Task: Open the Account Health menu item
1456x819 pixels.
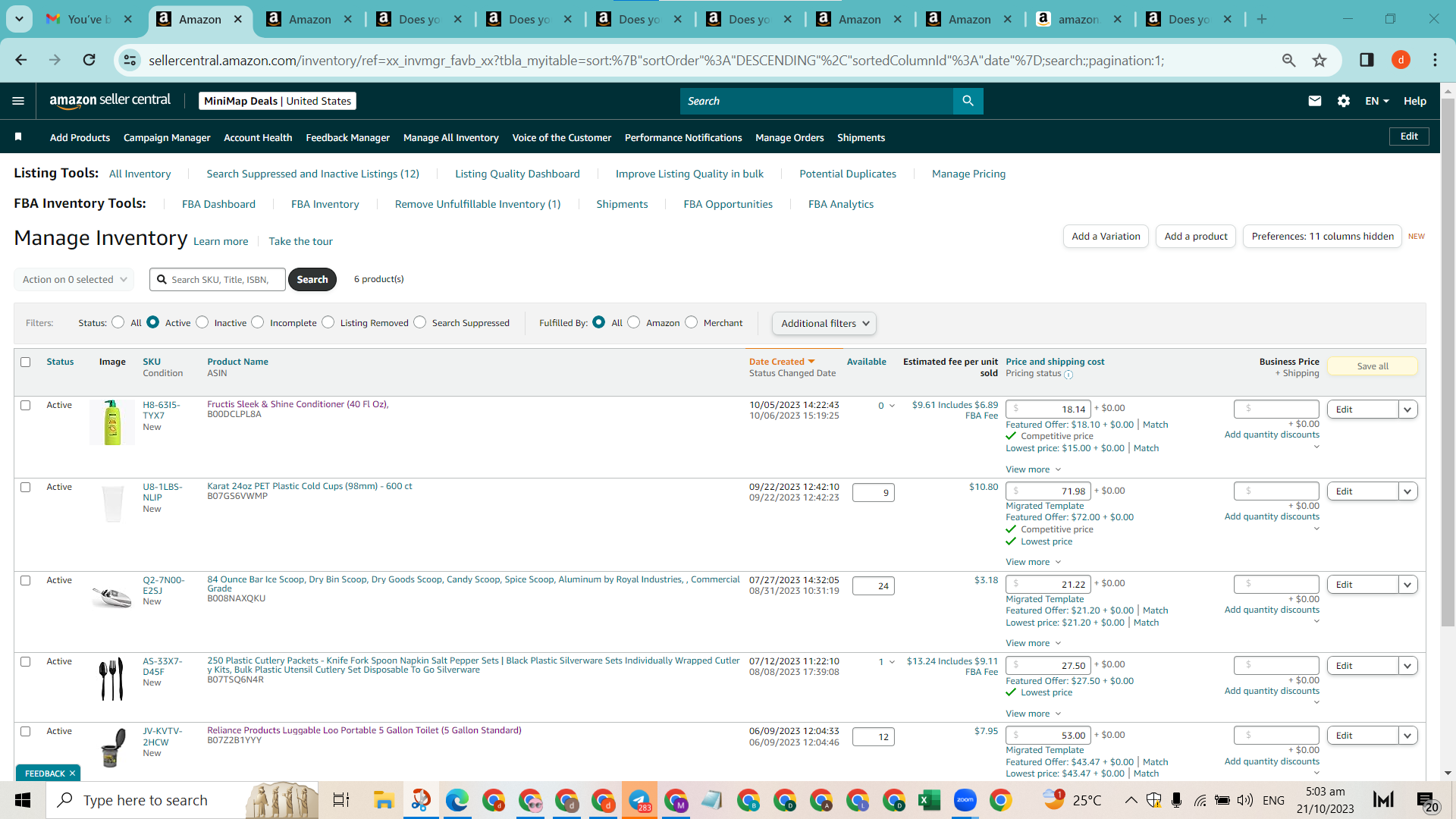Action: [x=258, y=137]
